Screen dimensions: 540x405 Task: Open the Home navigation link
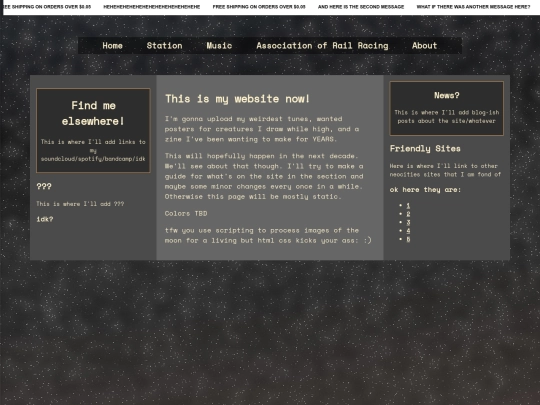(x=112, y=45)
